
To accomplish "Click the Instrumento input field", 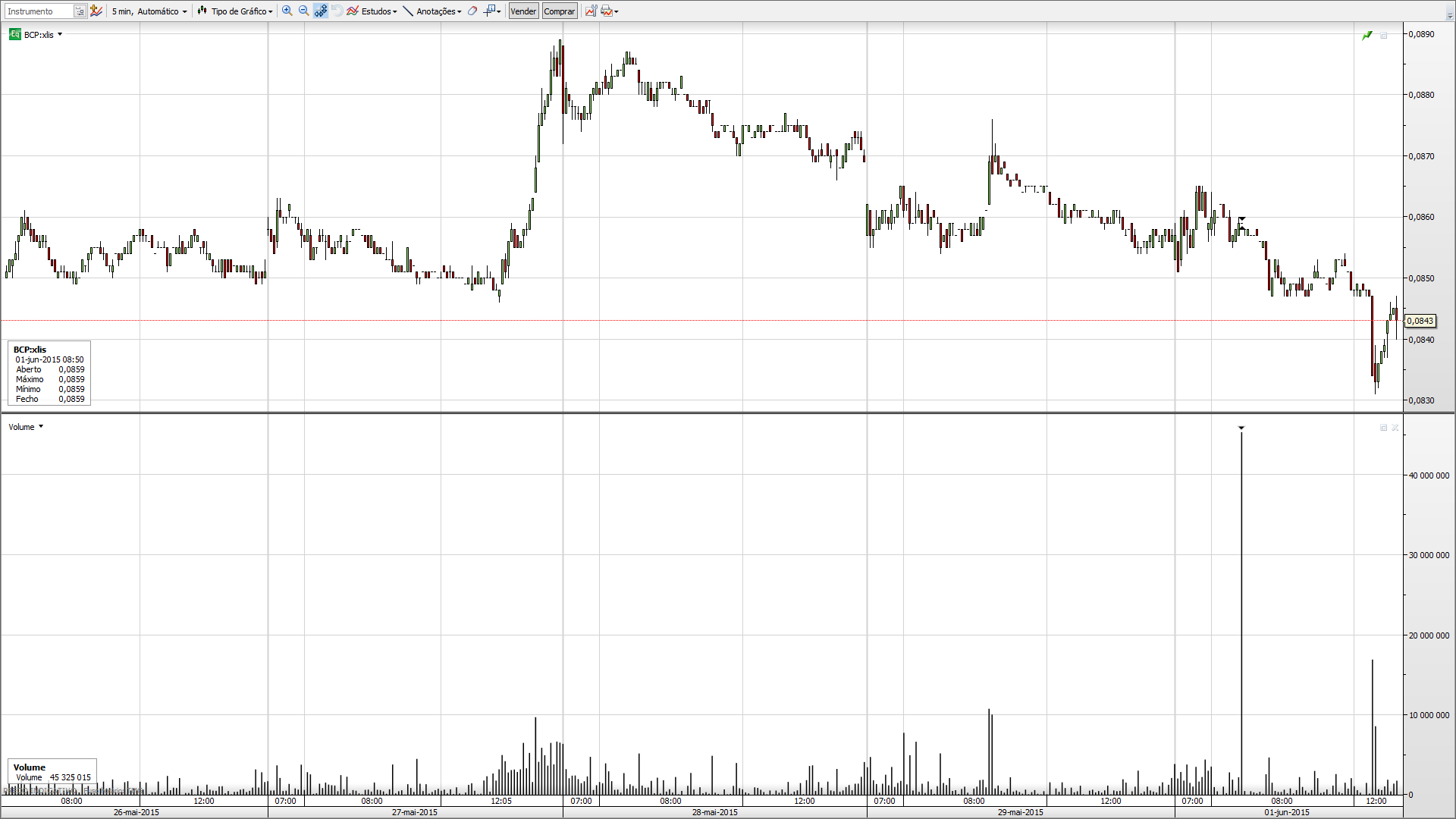I will (39, 11).
